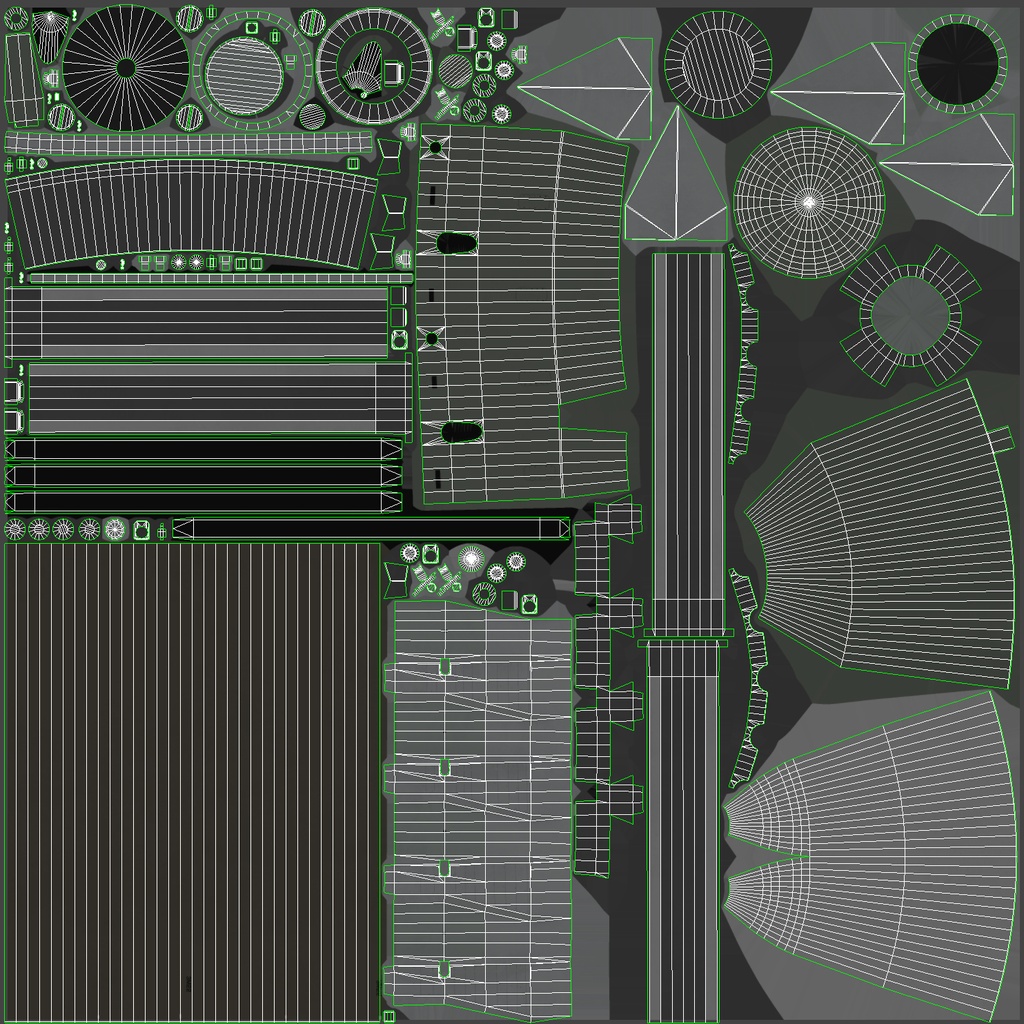
Task: Pick the lower grid panel with diagonal edges
Action: point(479,811)
